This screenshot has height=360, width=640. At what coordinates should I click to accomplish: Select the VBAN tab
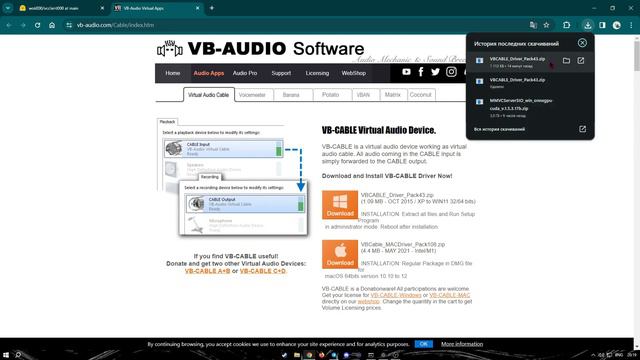coord(363,95)
